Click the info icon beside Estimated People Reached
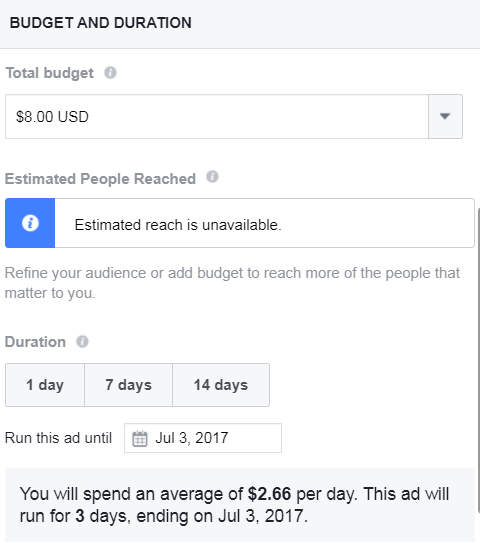The height and width of the screenshot is (543, 480). tap(212, 177)
